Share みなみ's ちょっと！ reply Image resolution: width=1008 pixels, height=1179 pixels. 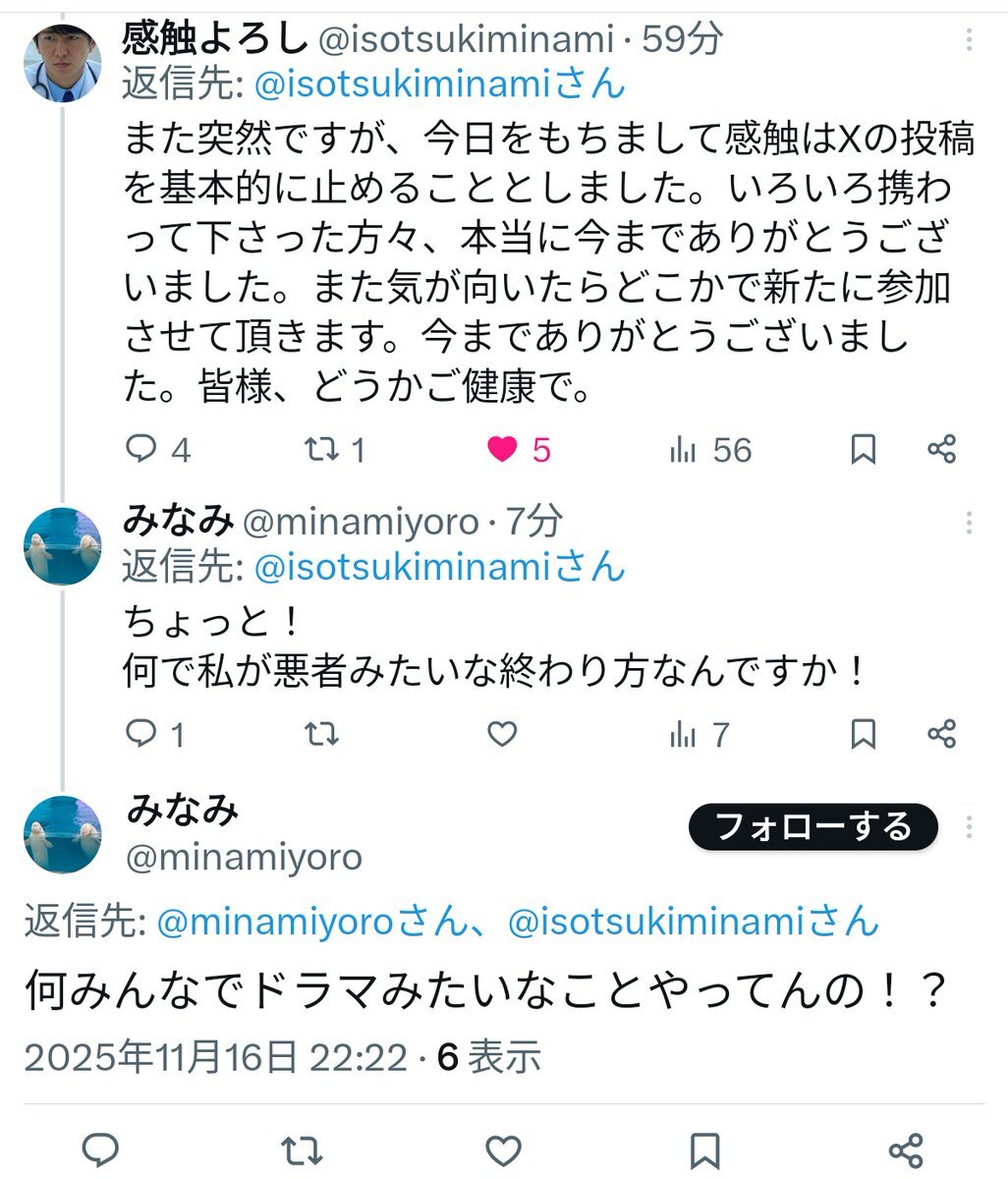941,733
